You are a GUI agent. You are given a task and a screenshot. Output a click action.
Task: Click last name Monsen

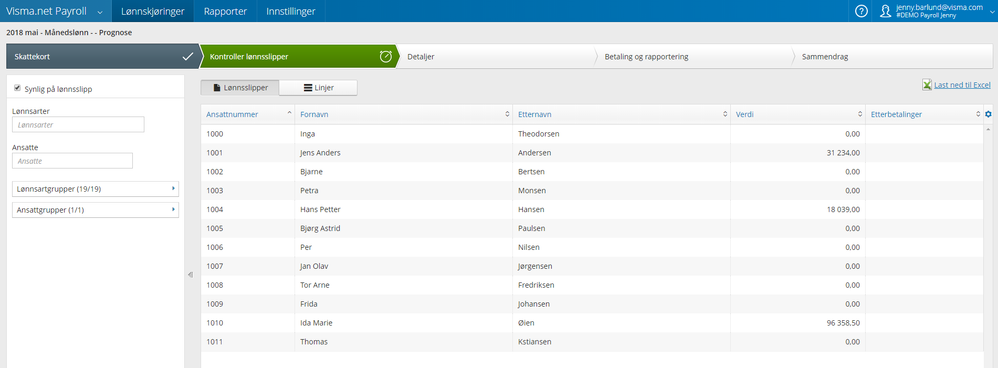[x=532, y=190]
